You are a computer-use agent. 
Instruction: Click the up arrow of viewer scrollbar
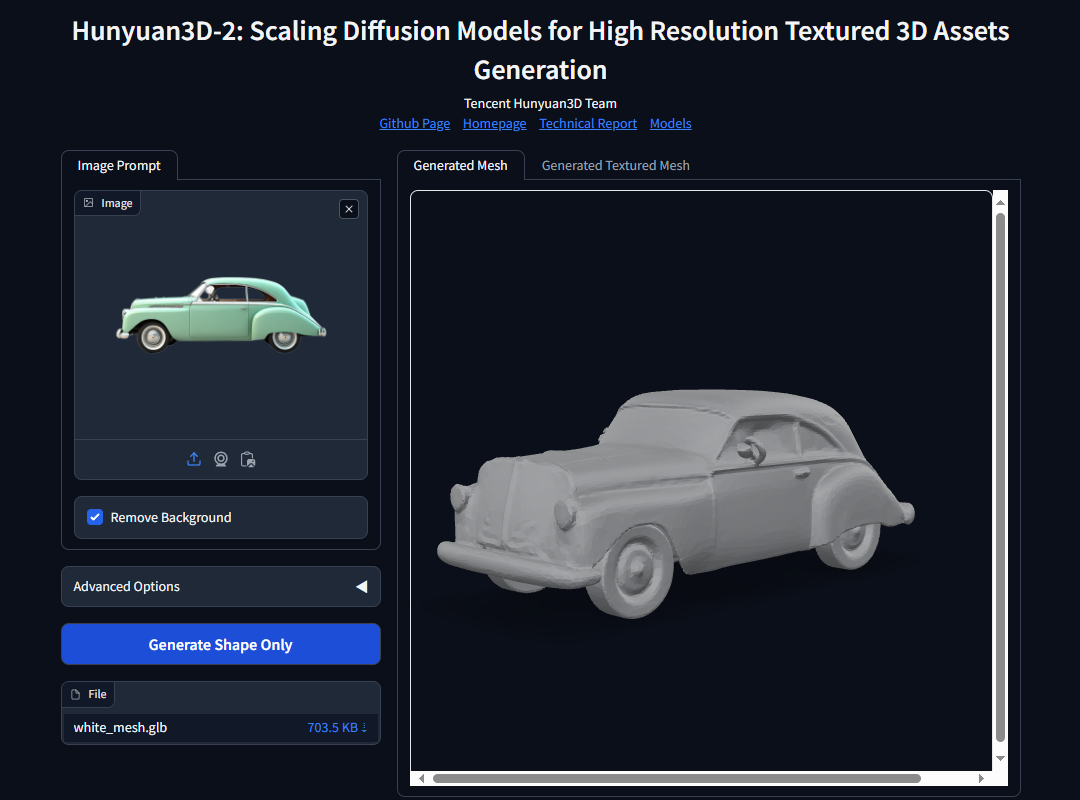[1000, 201]
